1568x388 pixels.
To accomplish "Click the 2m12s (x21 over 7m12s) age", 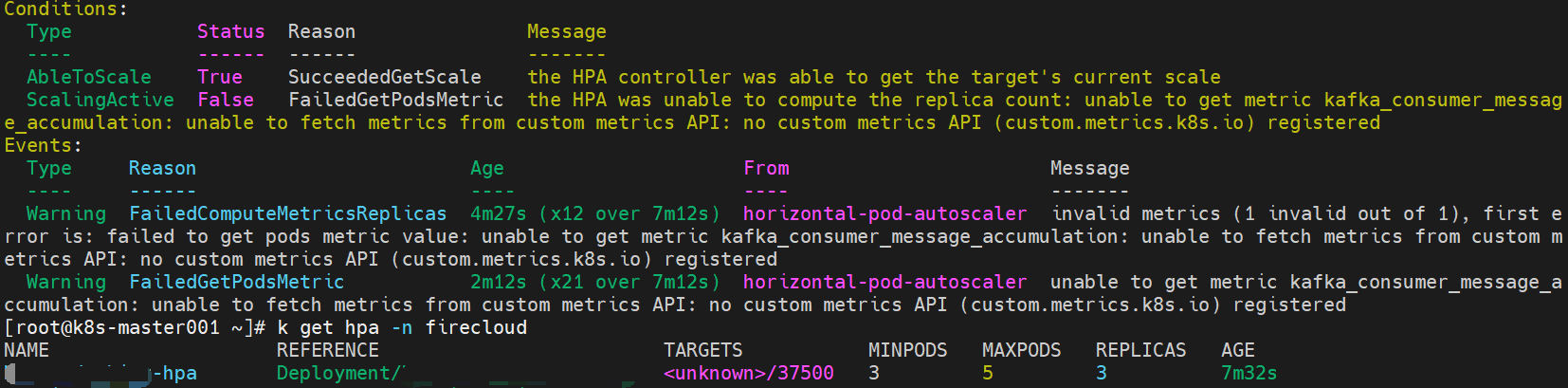I will coord(594,282).
